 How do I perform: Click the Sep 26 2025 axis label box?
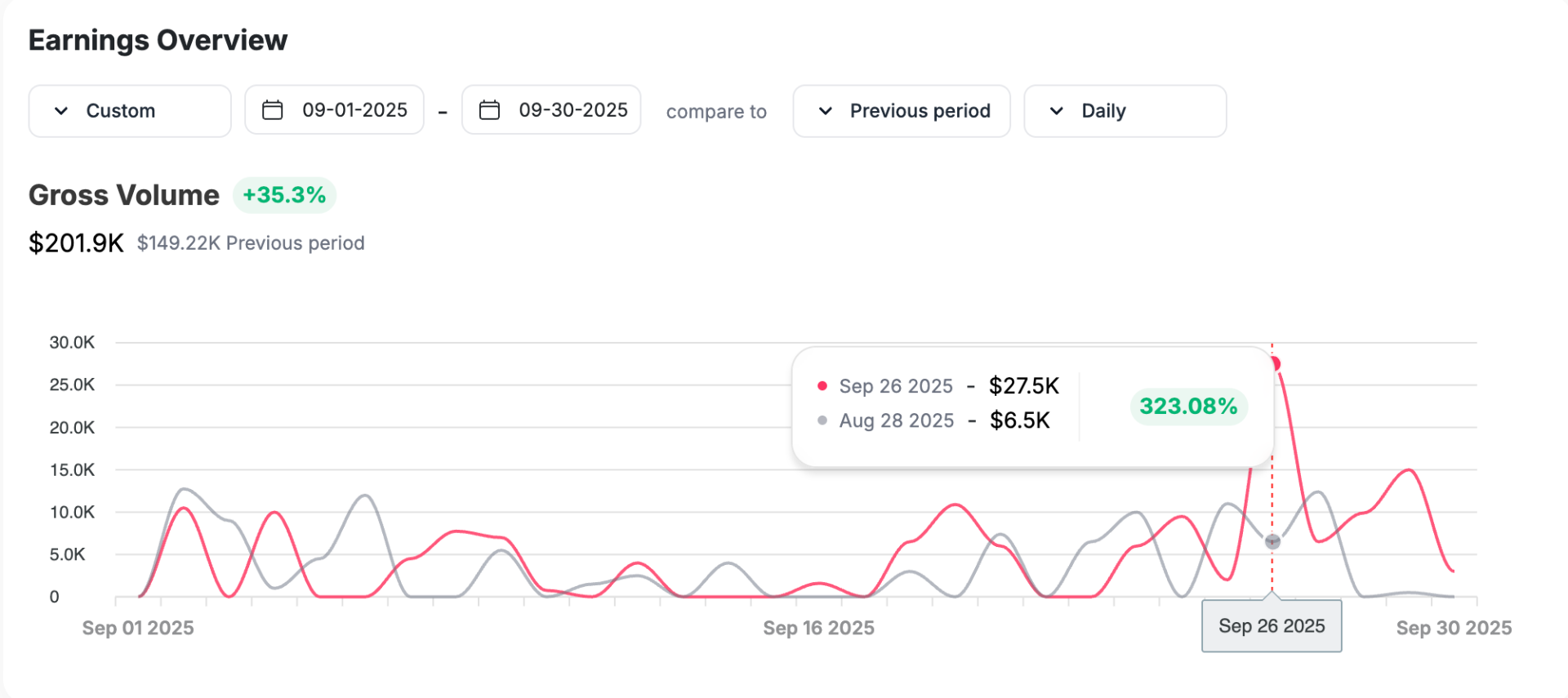[x=1272, y=626]
